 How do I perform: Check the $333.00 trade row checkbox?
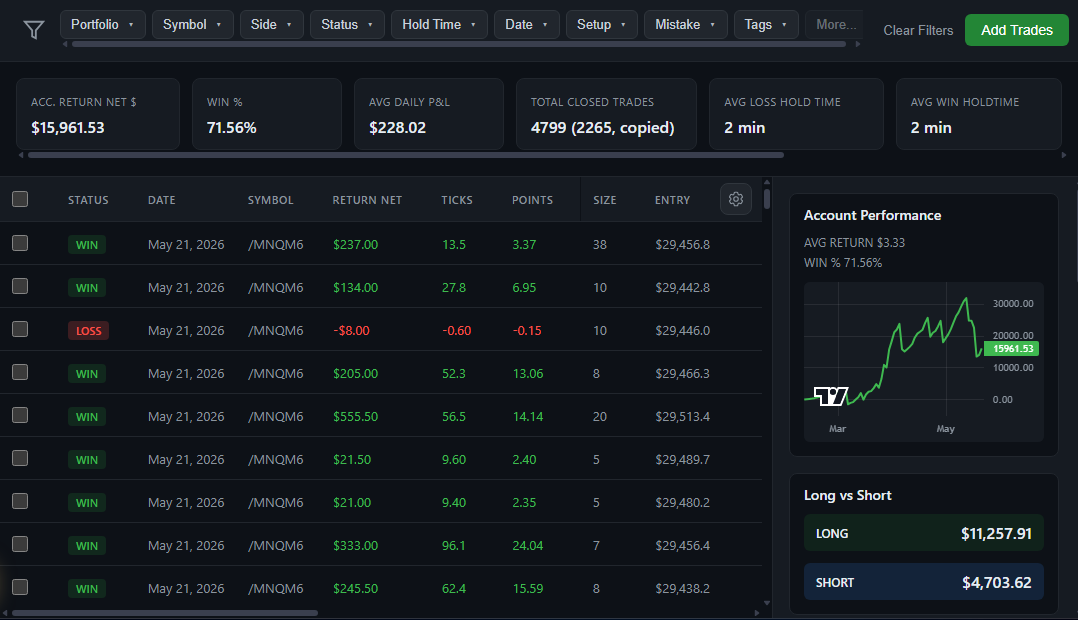click(x=20, y=544)
